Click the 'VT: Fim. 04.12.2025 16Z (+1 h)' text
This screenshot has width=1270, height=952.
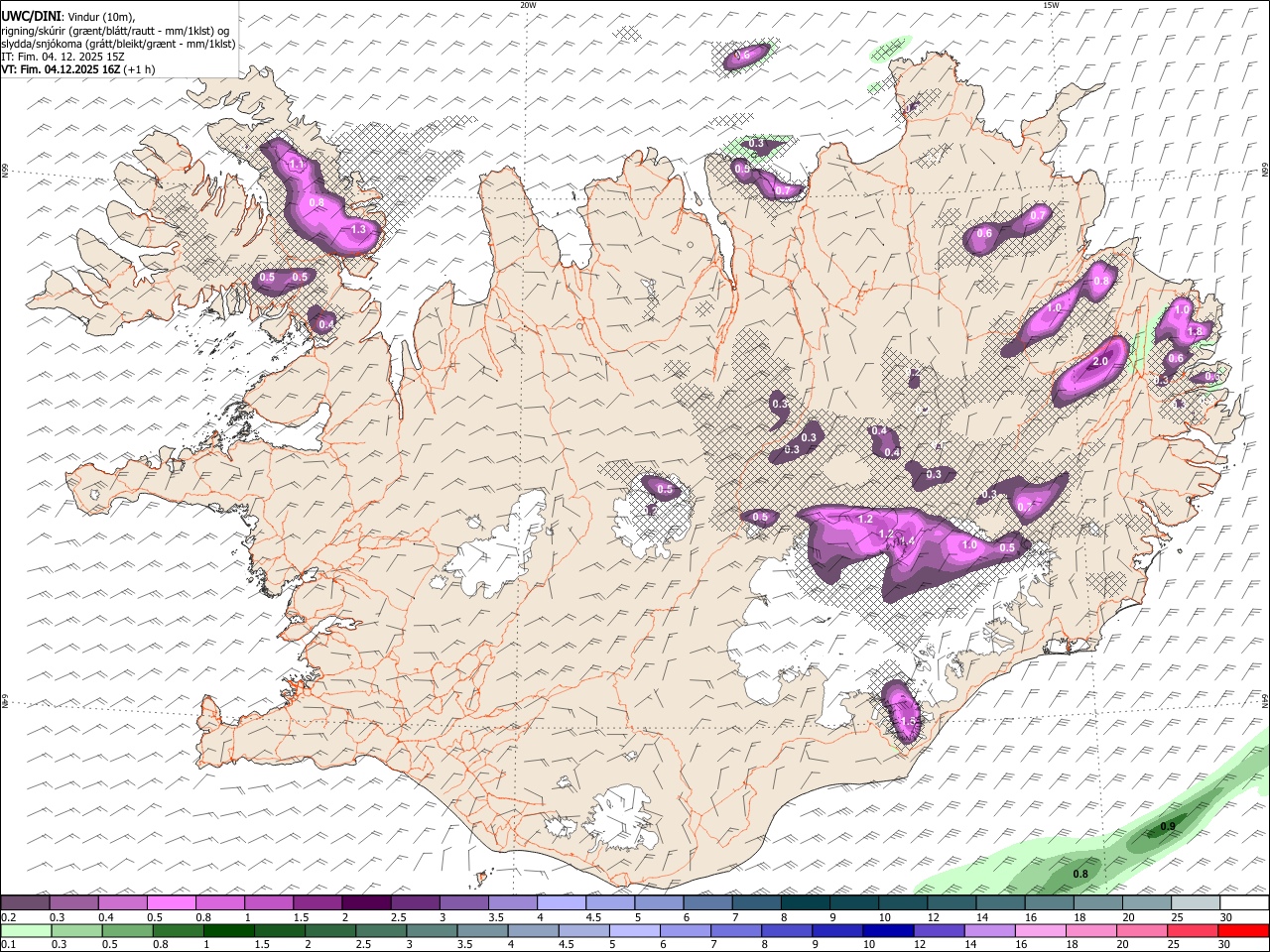point(77,69)
